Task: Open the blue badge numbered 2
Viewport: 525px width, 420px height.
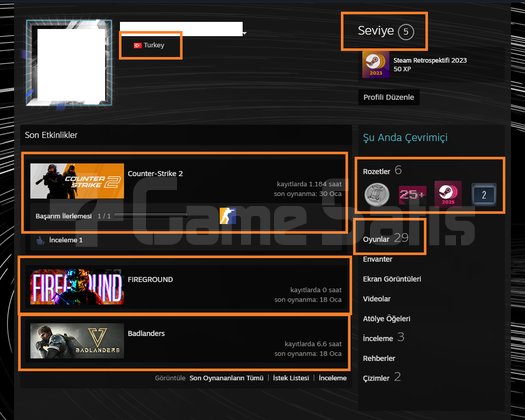Action: [x=484, y=195]
